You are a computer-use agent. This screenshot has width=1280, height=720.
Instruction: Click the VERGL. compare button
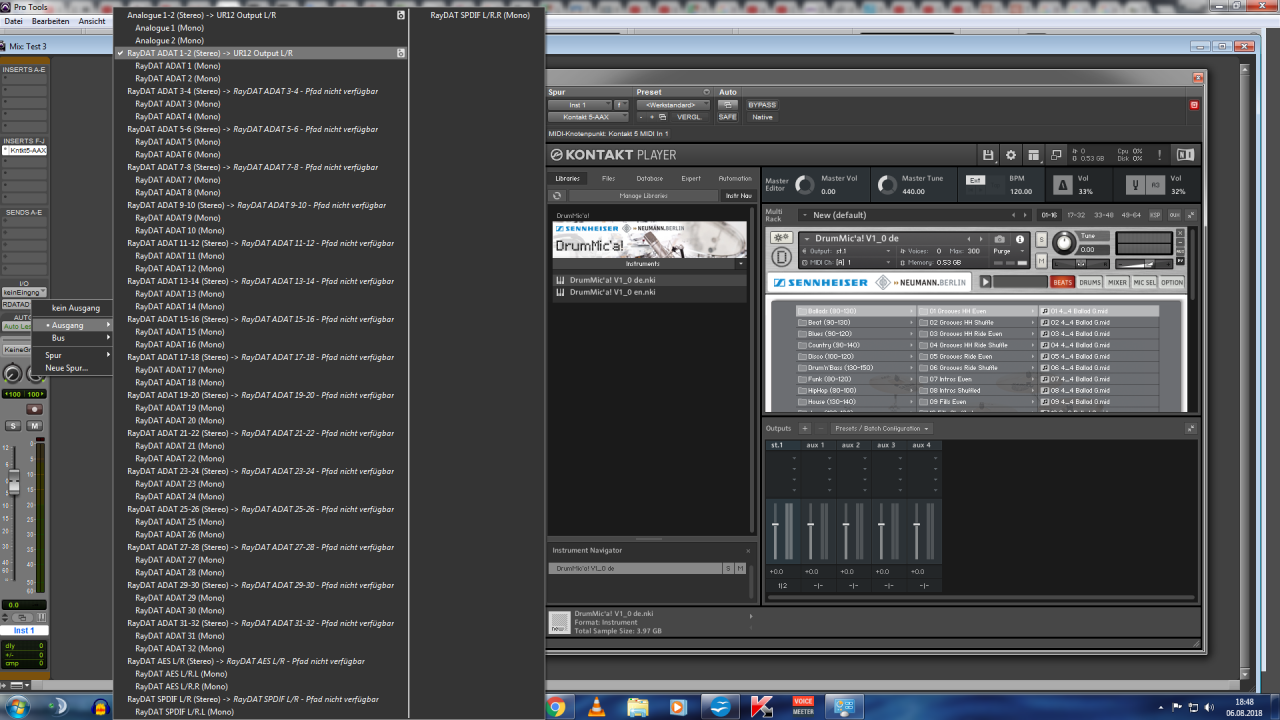click(x=689, y=117)
